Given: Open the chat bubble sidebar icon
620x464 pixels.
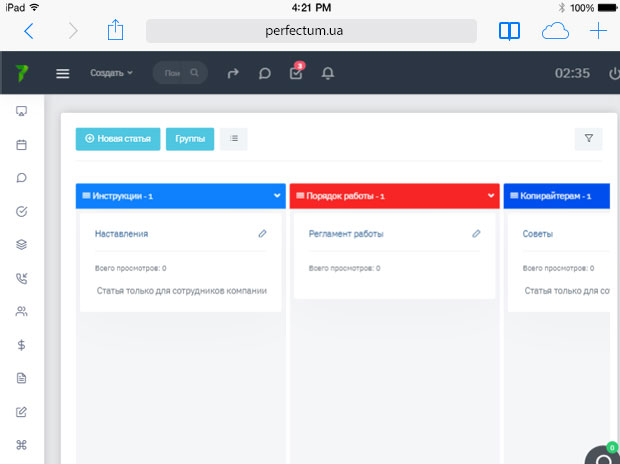Looking at the screenshot, I should coord(21,178).
